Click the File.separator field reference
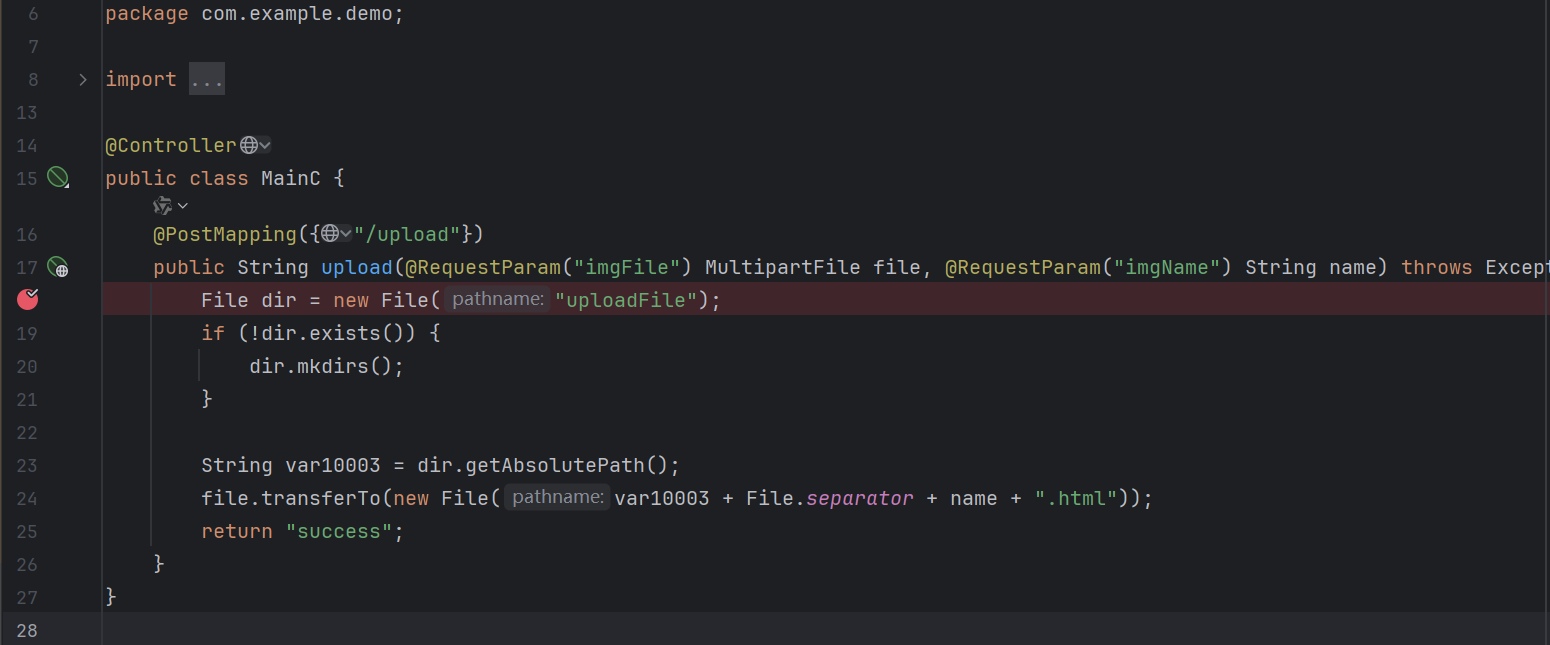 pos(860,498)
